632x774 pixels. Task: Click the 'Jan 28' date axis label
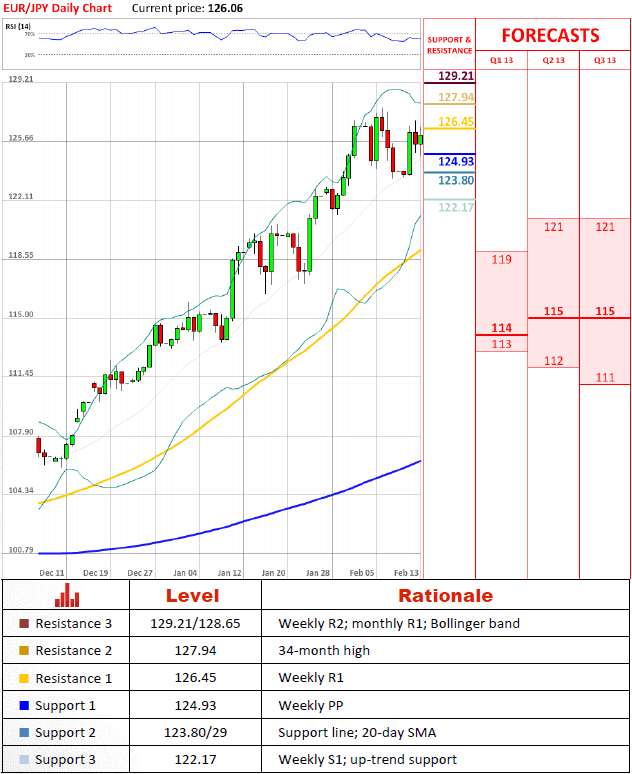[318, 573]
